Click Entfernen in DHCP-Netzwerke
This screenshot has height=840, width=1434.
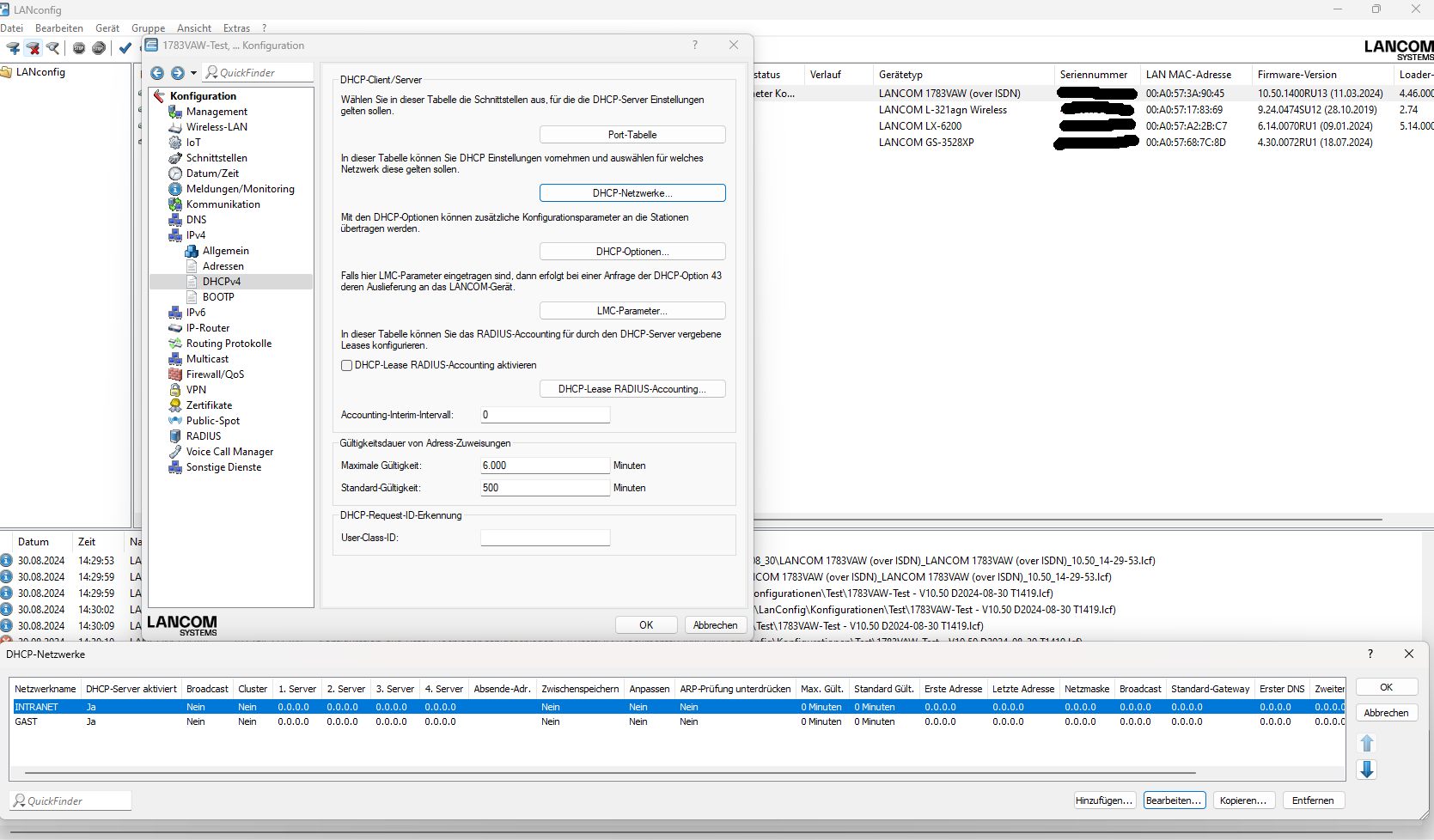(1313, 800)
